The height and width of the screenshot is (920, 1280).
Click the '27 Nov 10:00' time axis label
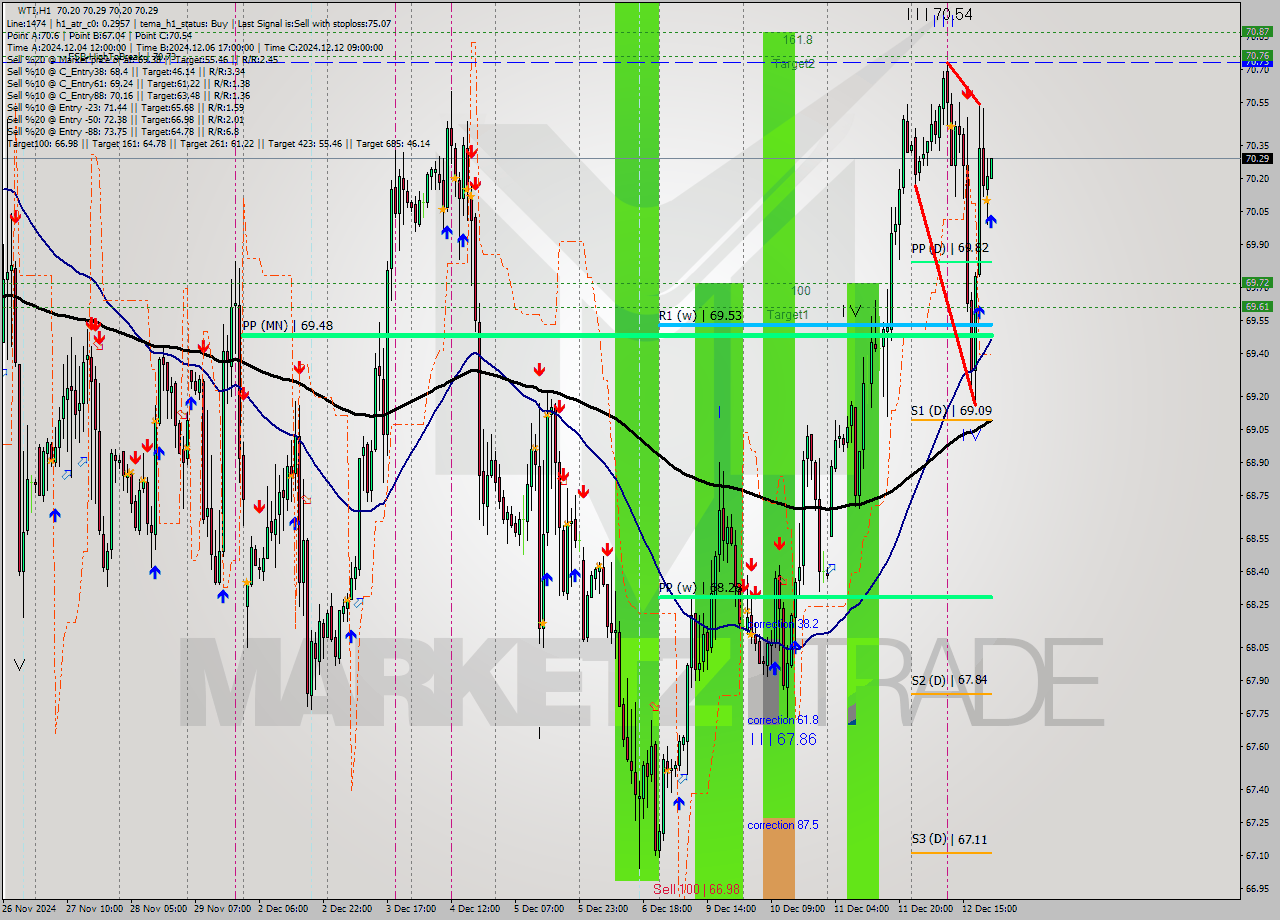pyautogui.click(x=94, y=909)
